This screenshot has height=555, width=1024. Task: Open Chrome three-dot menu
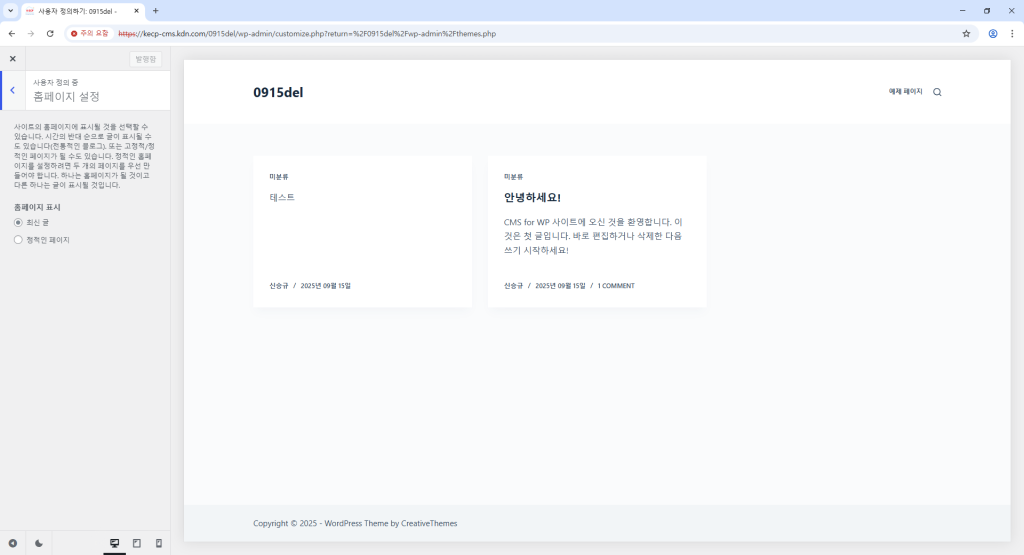point(1012,33)
